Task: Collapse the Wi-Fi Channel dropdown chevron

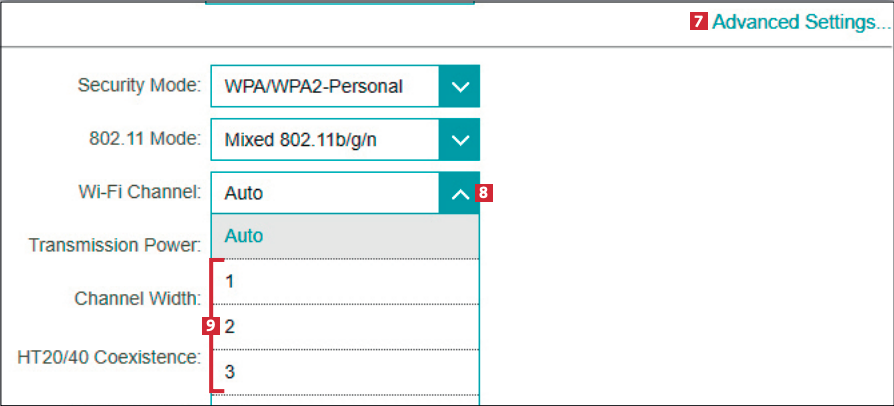Action: [459, 194]
